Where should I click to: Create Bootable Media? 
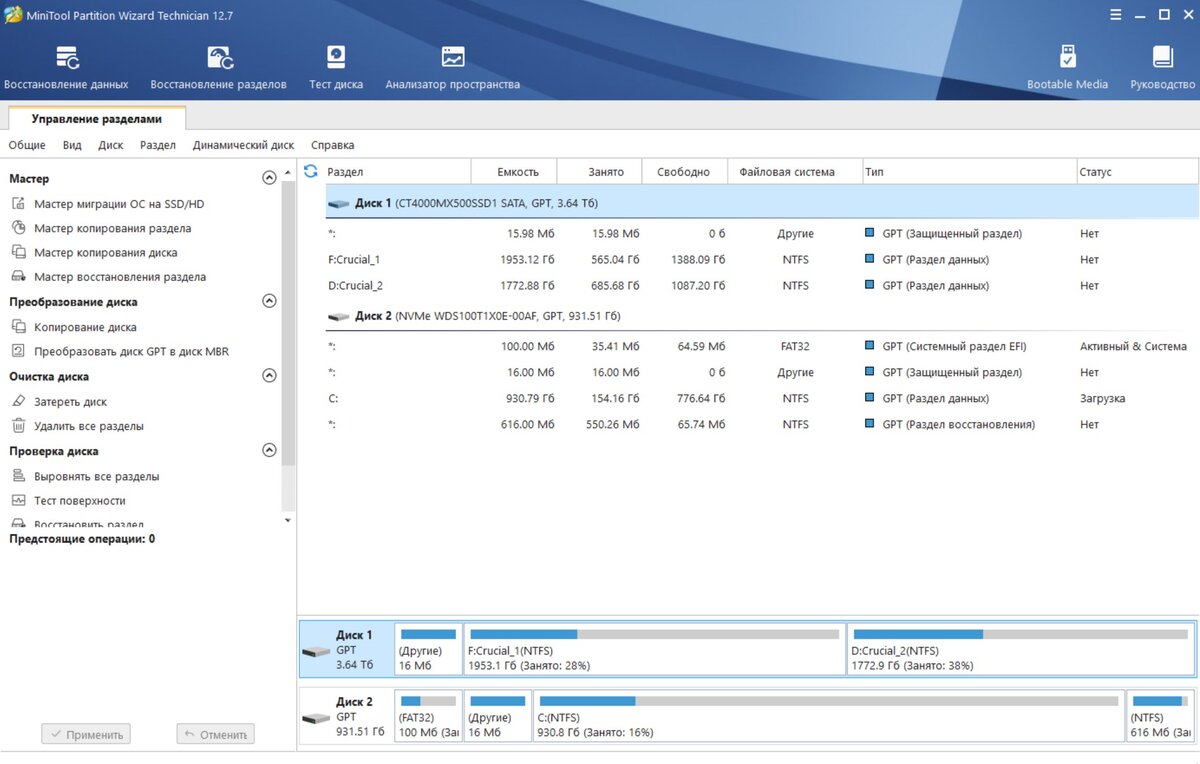pyautogui.click(x=1067, y=68)
